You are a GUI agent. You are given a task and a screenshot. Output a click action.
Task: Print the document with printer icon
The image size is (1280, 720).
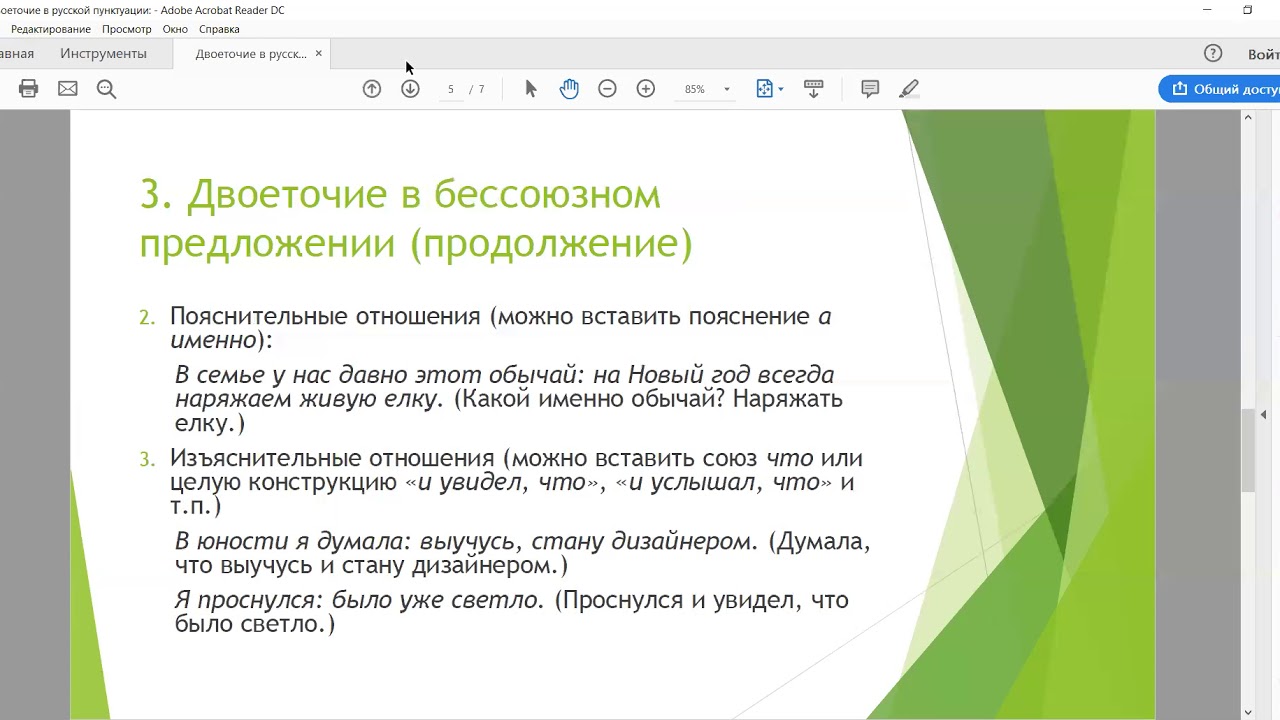pyautogui.click(x=28, y=89)
